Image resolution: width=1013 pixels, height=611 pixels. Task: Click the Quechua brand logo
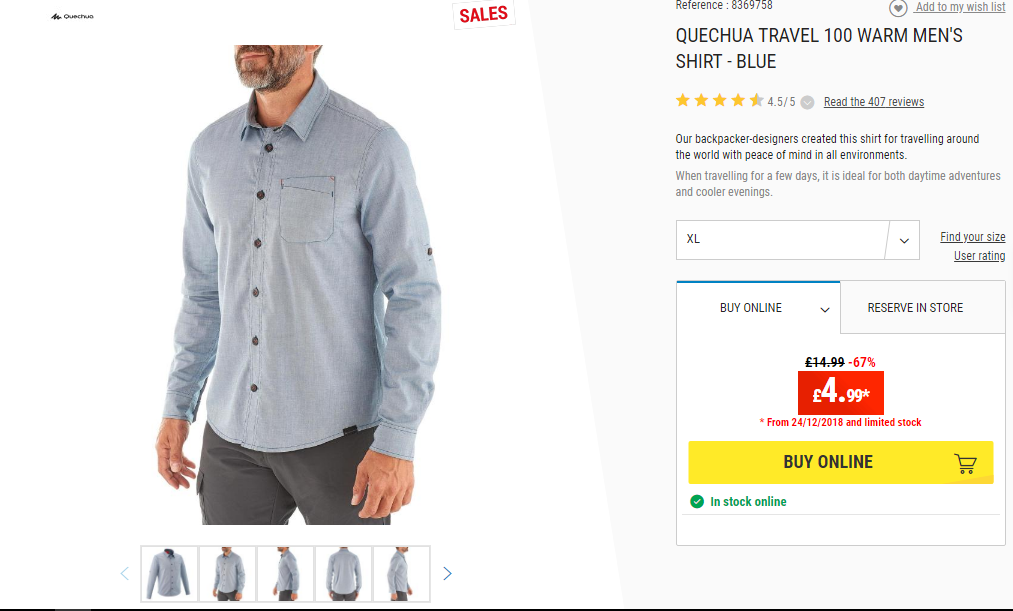pyautogui.click(x=72, y=16)
